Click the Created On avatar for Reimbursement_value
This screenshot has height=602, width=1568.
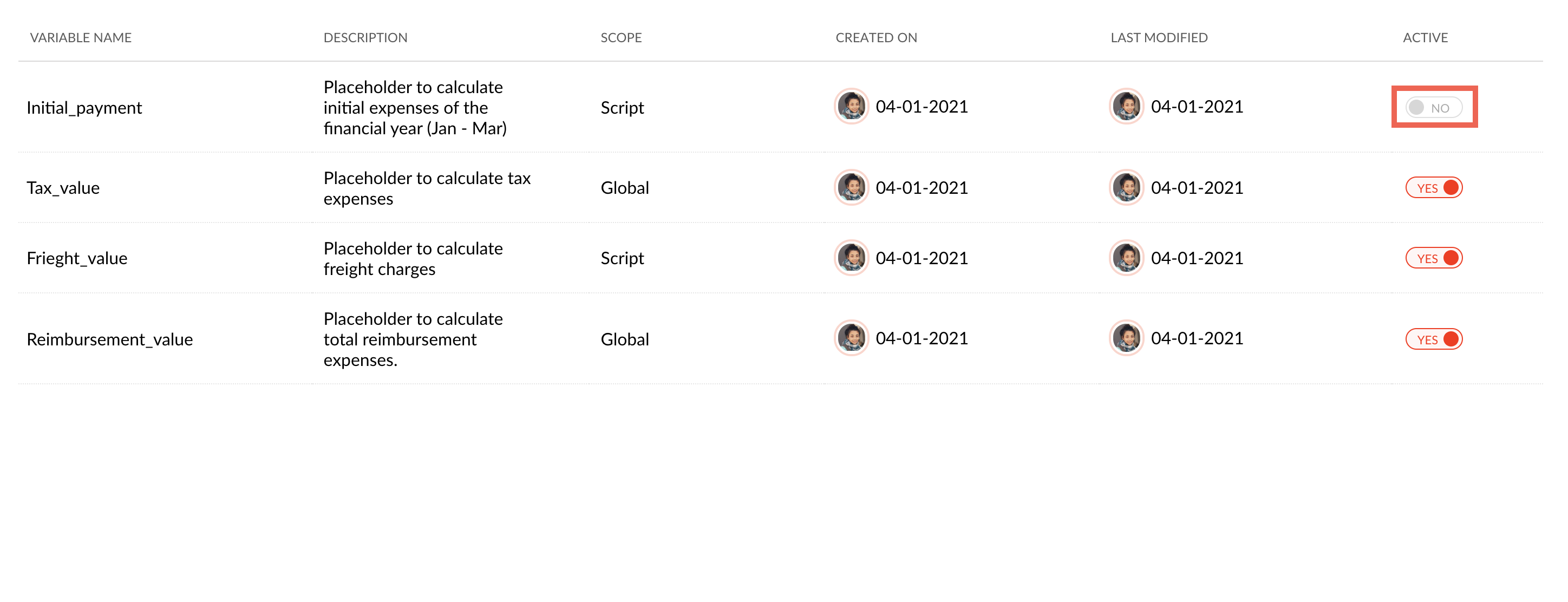tap(851, 338)
